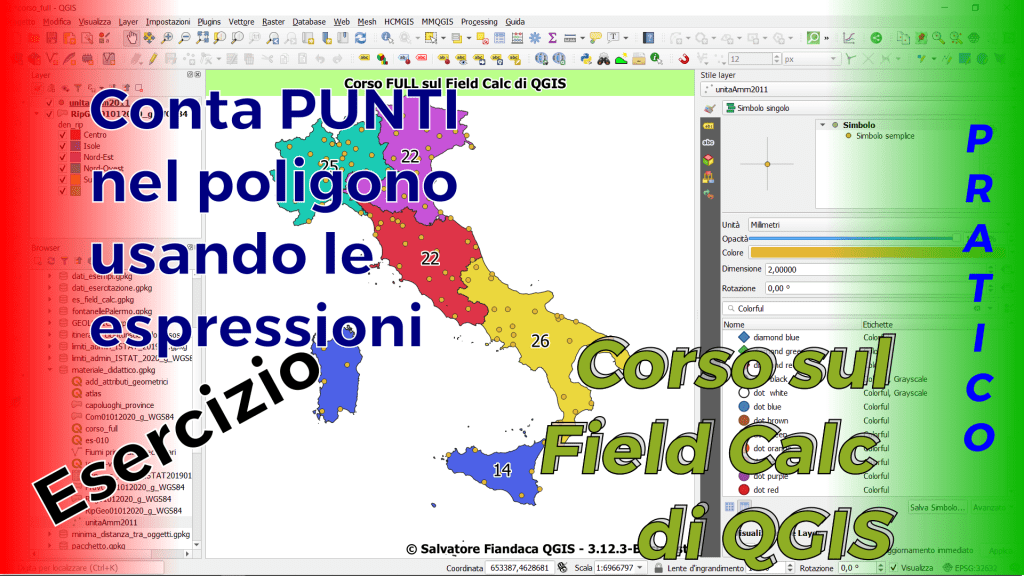Collapse the Simbolo tree node
The width and height of the screenshot is (1024, 576).
point(822,125)
